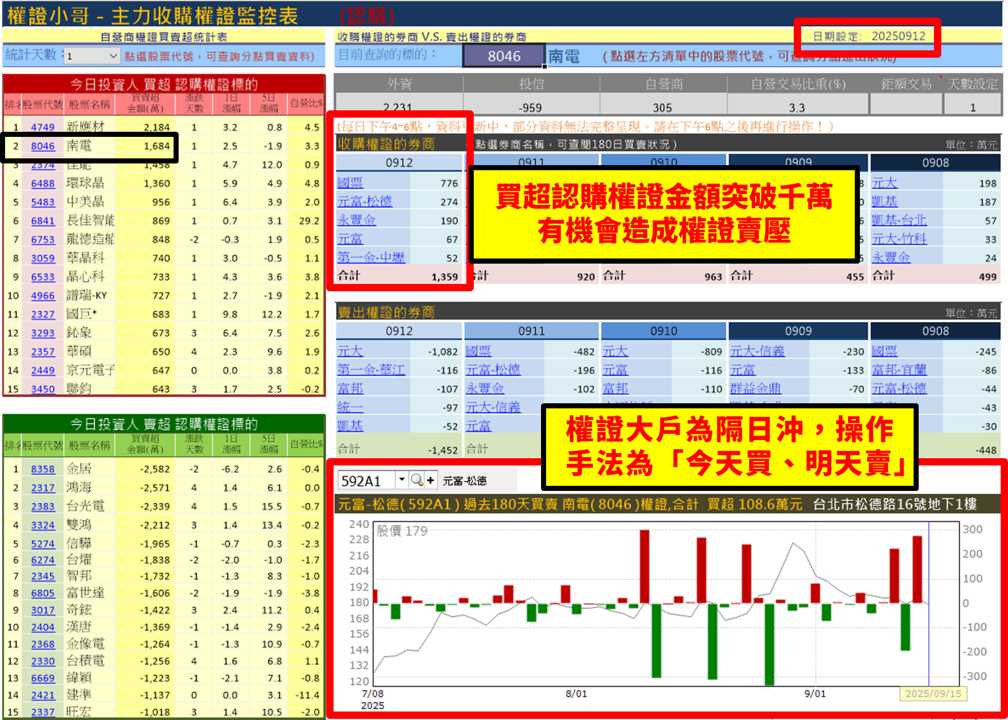
Task: Open stock code 6274 台燿 link
Action: (x=42, y=560)
